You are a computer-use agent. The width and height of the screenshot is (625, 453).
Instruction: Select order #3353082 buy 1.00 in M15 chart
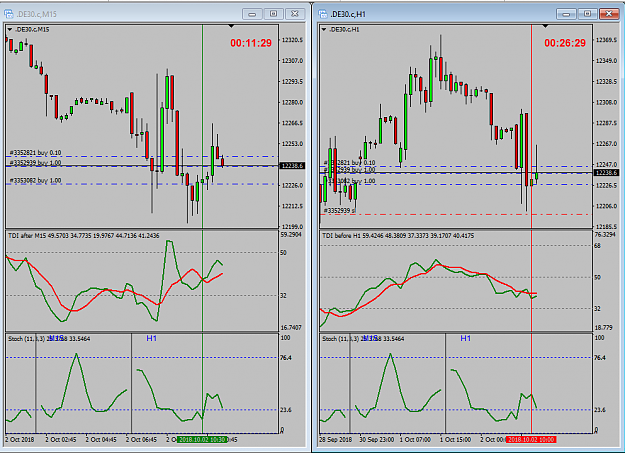pos(35,181)
